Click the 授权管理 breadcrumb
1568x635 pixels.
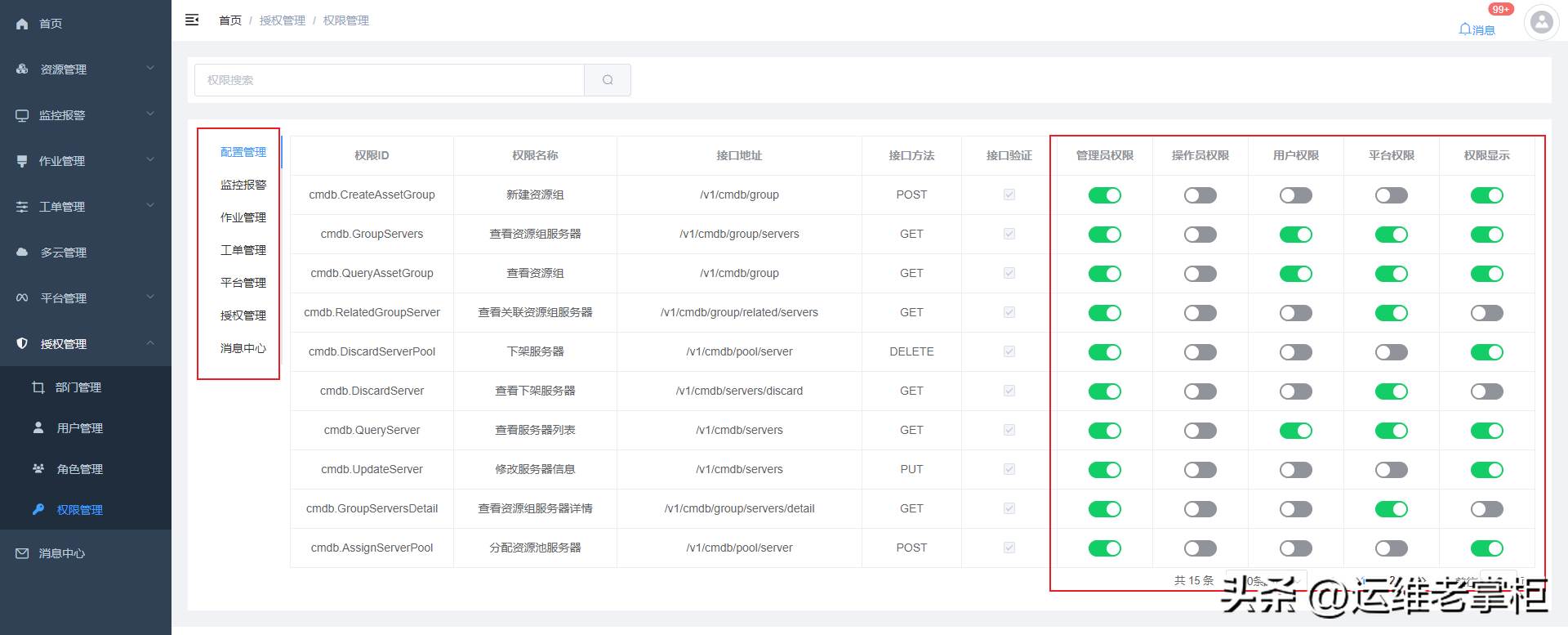[283, 20]
